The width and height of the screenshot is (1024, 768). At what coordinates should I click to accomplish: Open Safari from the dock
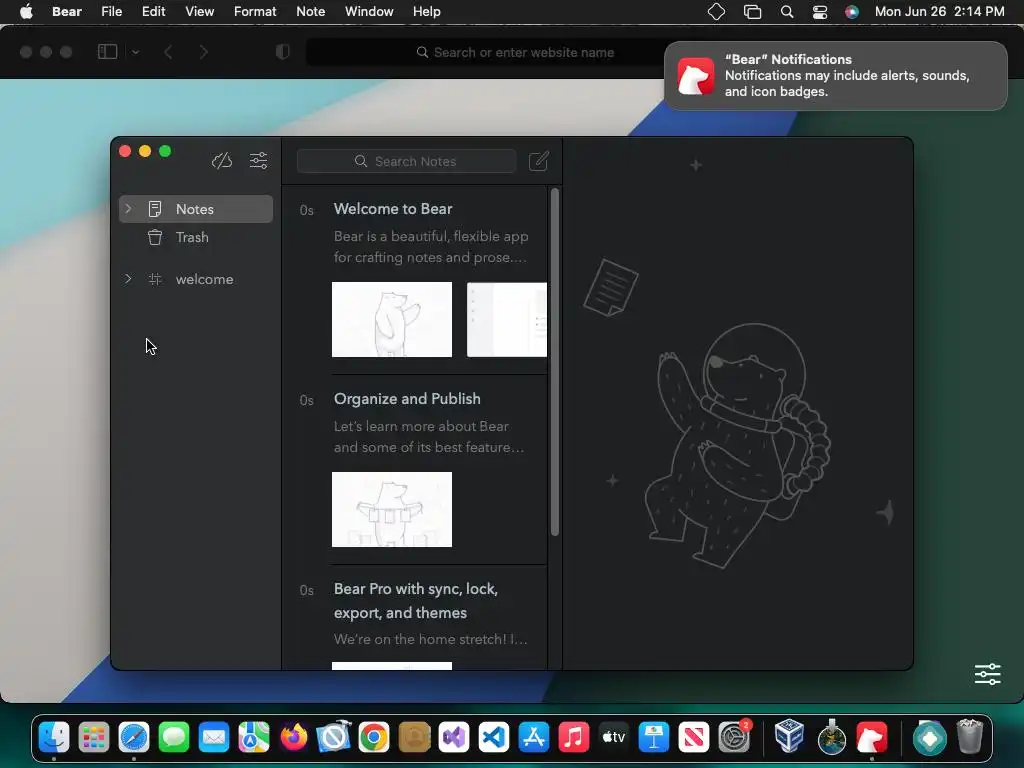point(134,738)
